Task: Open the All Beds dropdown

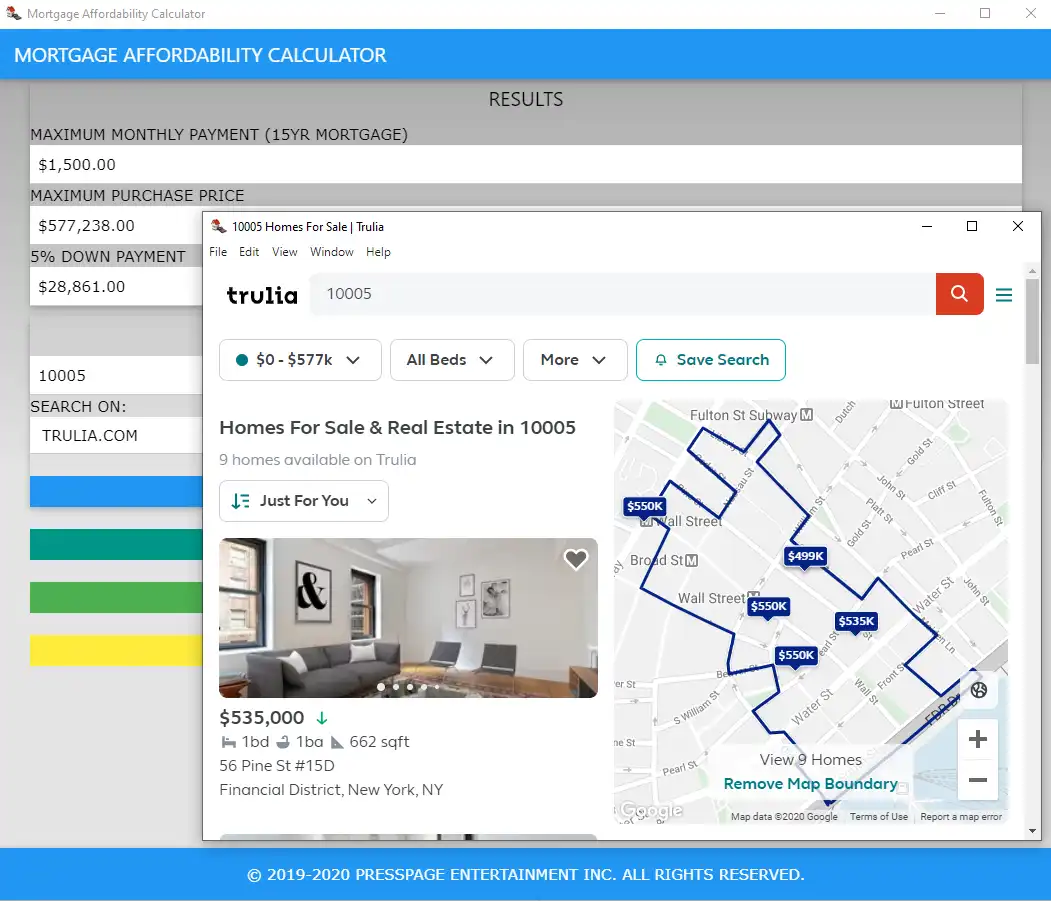Action: [x=452, y=360]
